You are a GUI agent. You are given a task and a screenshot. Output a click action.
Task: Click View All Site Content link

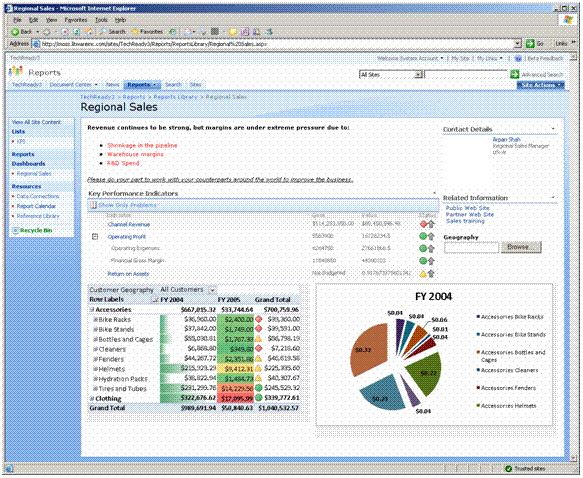[x=36, y=122]
